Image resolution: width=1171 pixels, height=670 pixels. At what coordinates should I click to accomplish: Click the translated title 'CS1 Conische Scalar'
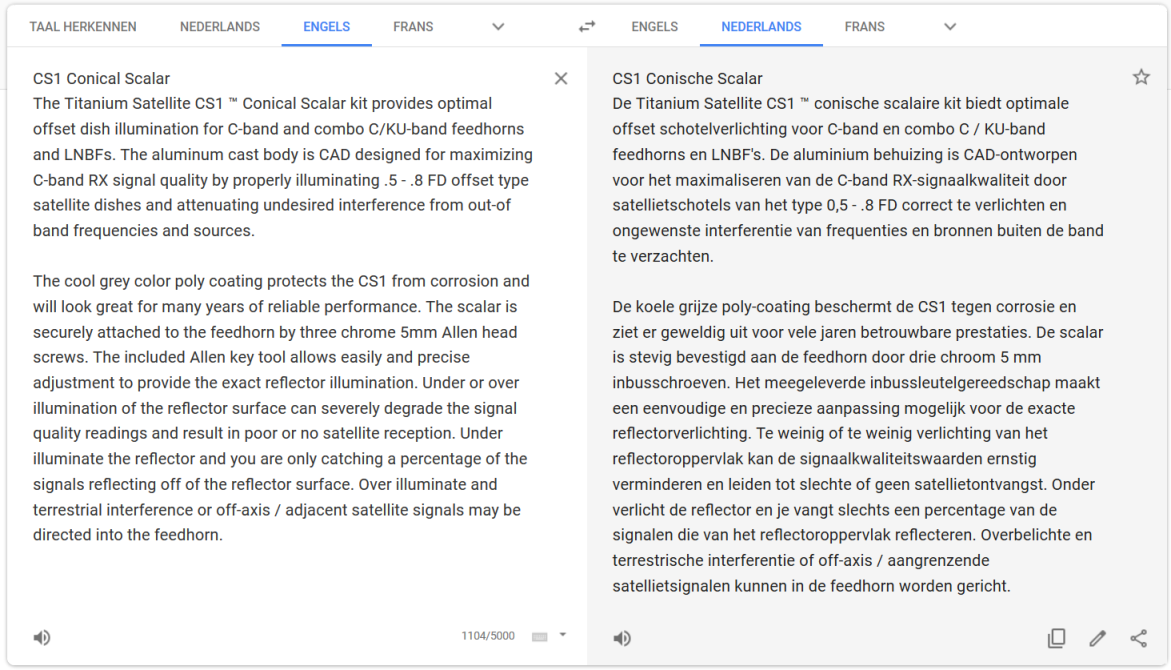[x=687, y=78]
